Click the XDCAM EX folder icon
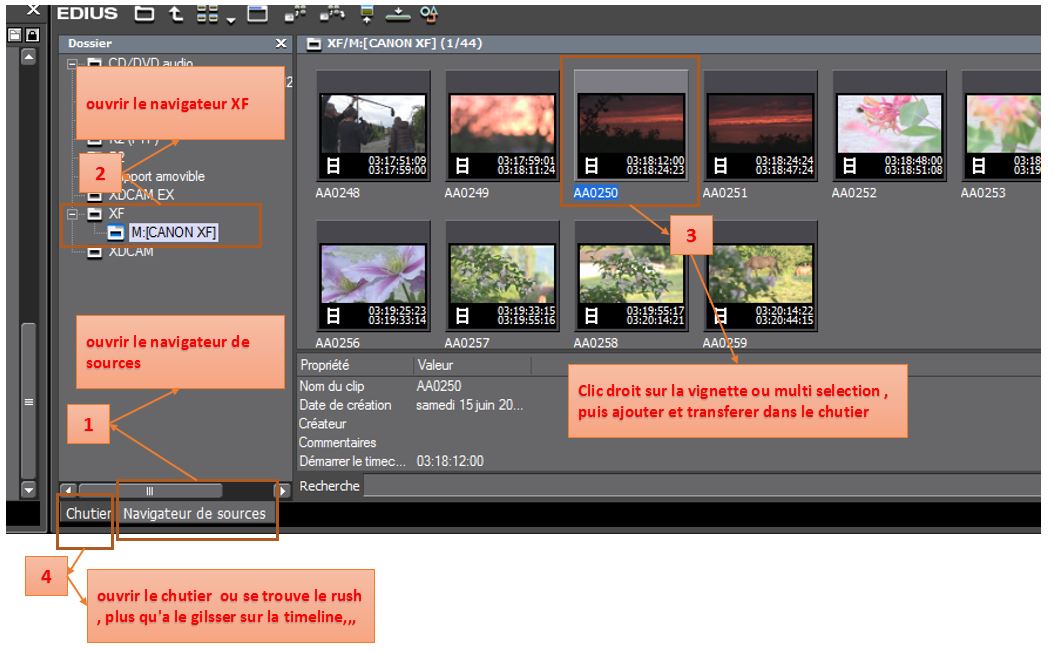The width and height of the screenshot is (1054, 653). click(x=95, y=196)
